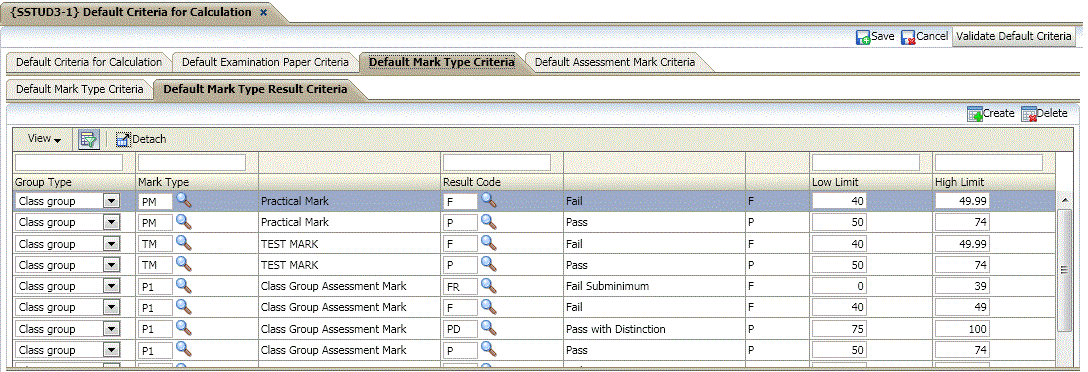Open Mark Type lookup for first PM row
Screen dimensions: 1088x372
pyautogui.click(x=184, y=201)
